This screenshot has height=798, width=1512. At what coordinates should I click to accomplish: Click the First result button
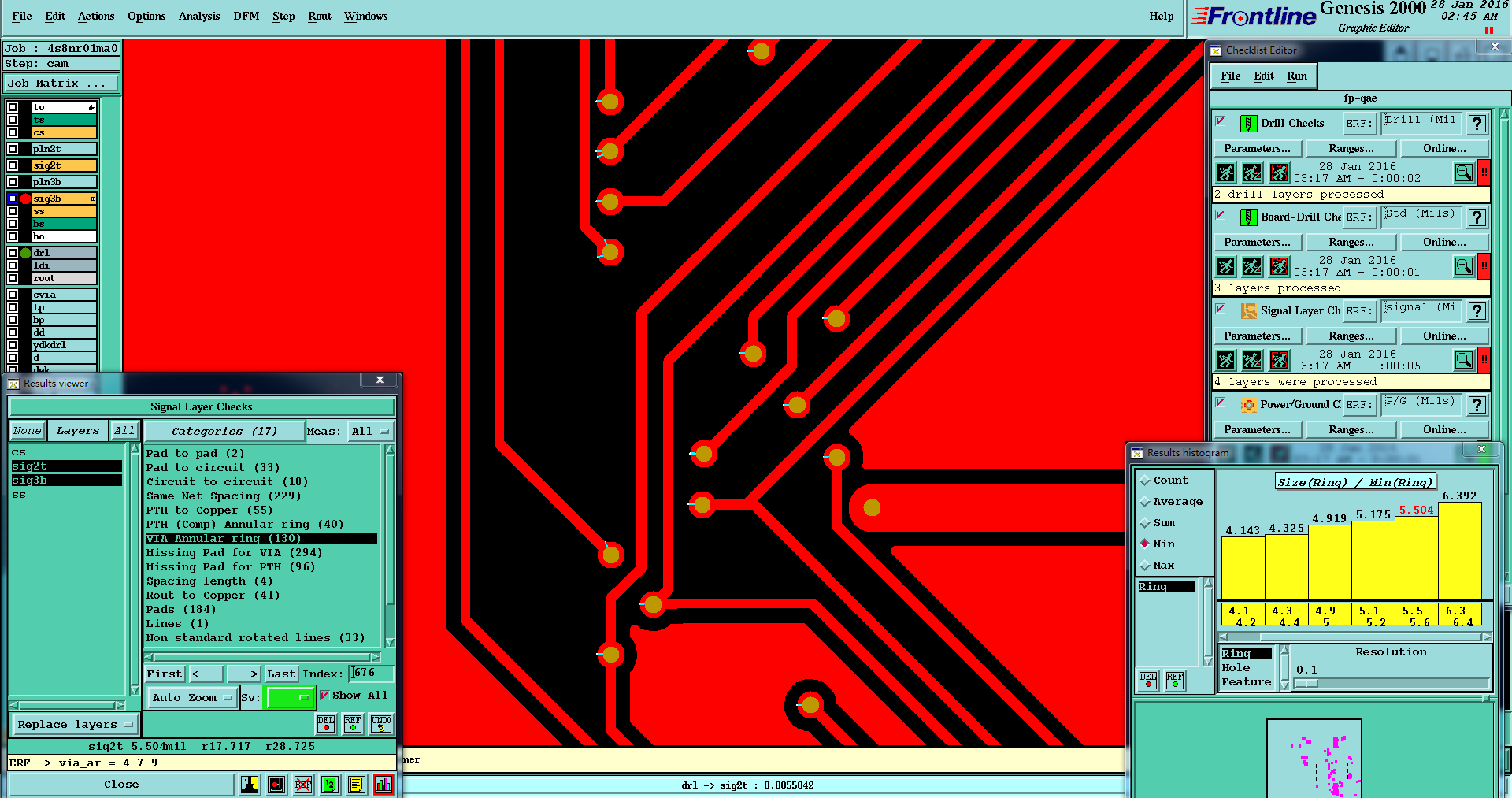(165, 674)
